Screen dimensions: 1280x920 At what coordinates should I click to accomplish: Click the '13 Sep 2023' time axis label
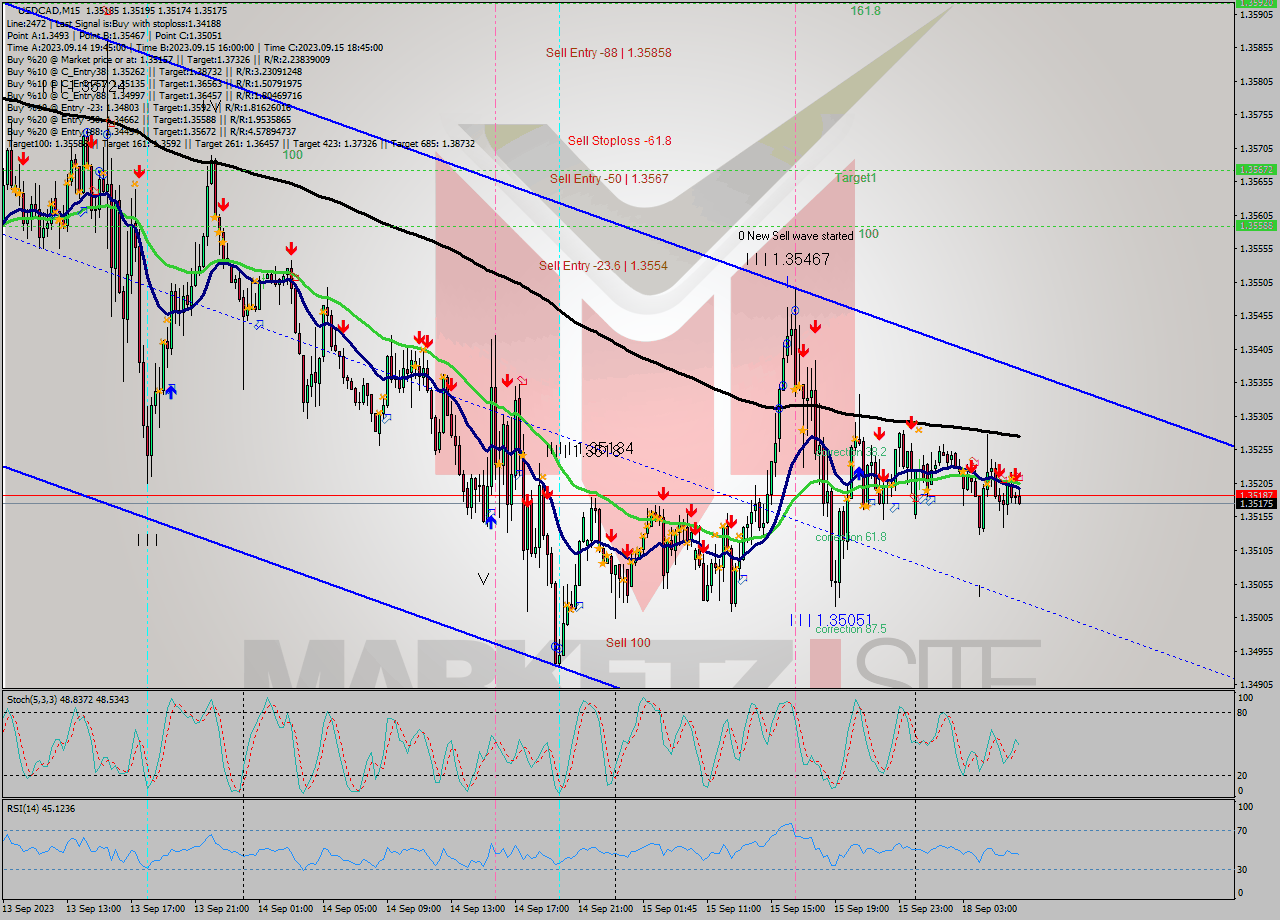(x=30, y=909)
